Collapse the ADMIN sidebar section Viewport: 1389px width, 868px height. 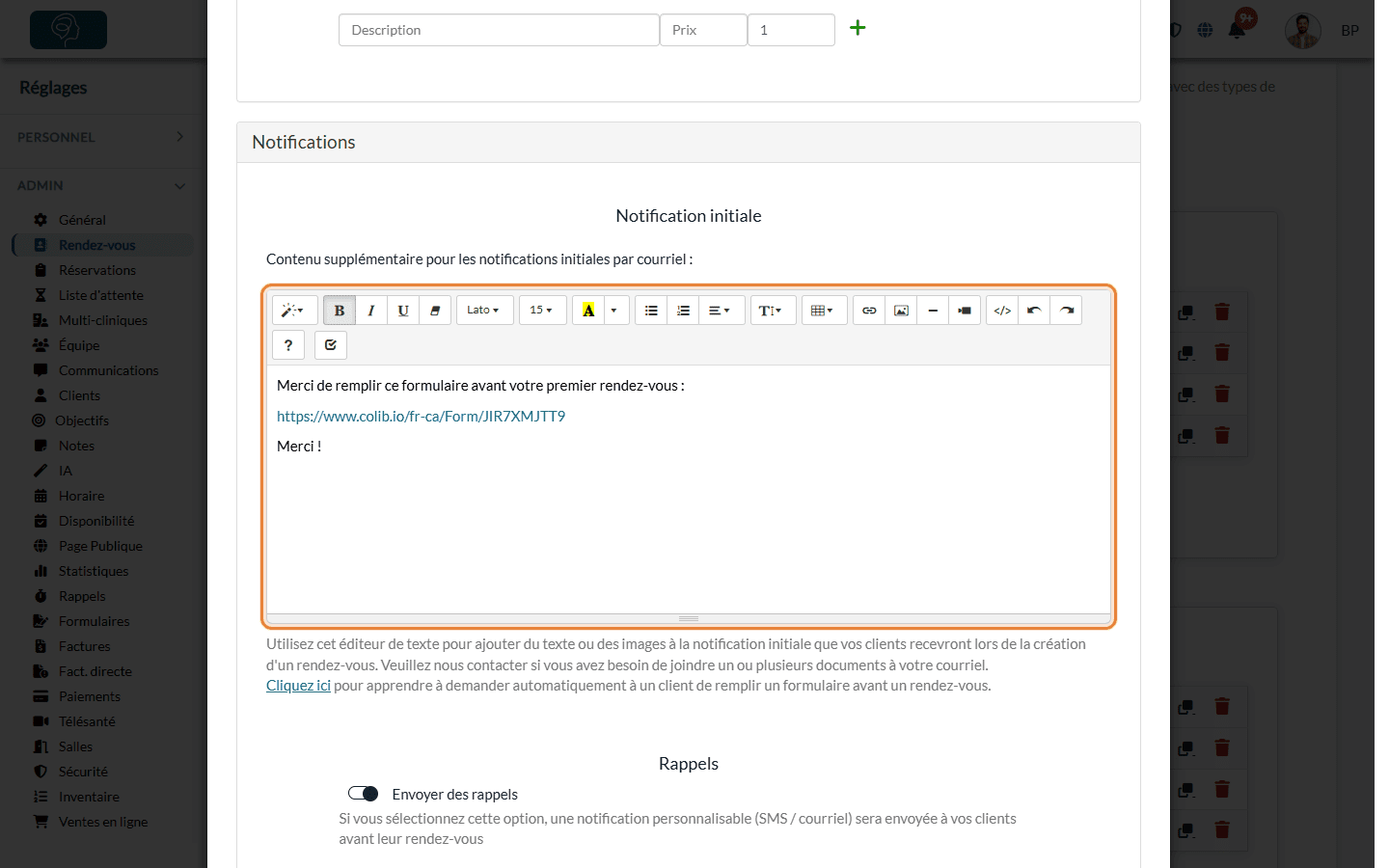point(100,185)
